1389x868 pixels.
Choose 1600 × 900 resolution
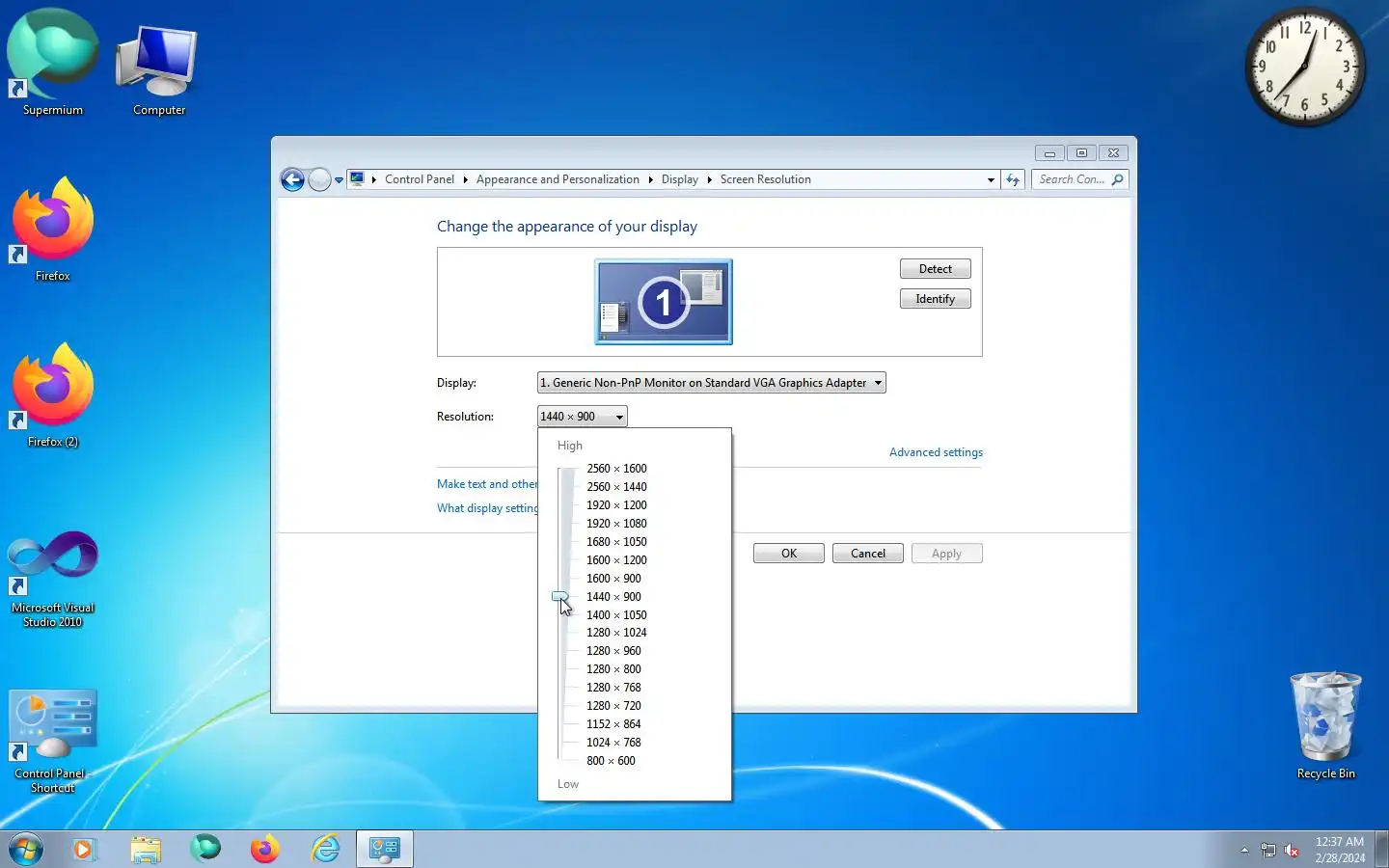tap(613, 579)
